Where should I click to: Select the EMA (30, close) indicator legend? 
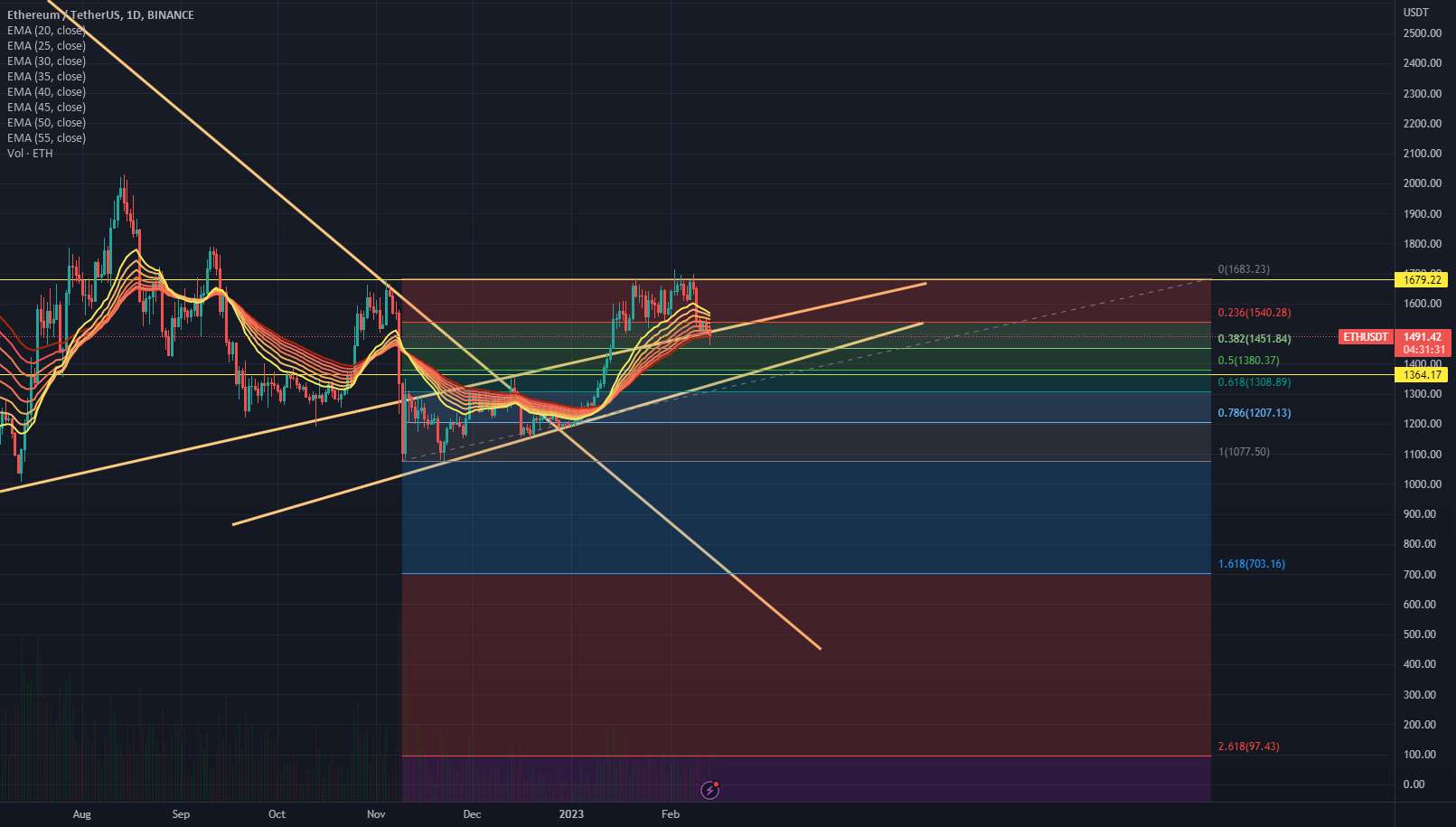coord(46,61)
